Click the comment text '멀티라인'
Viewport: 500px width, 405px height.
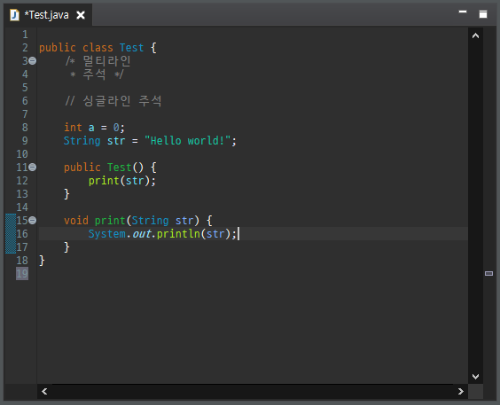[x=107, y=61]
